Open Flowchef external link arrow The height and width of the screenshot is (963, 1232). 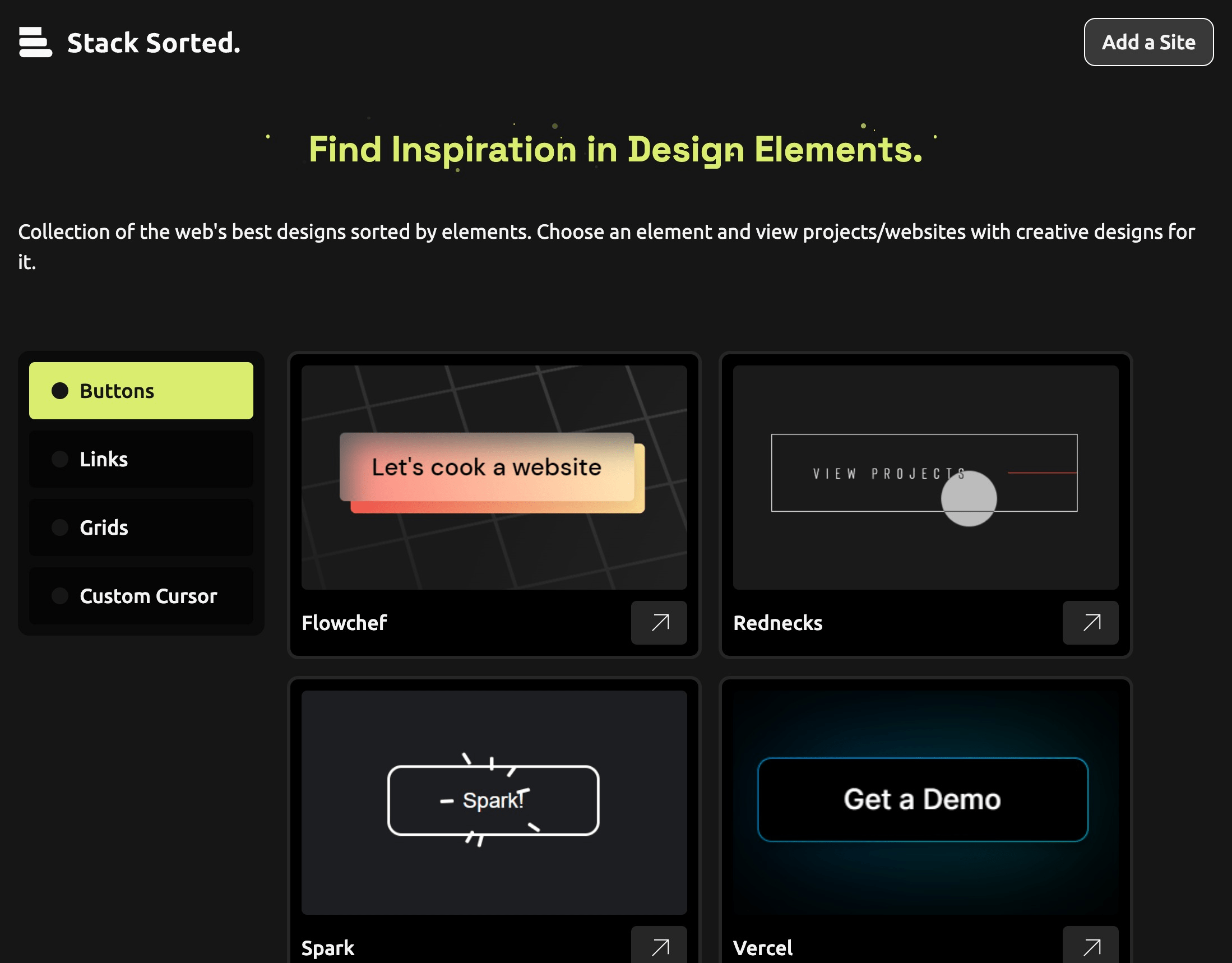(x=659, y=623)
